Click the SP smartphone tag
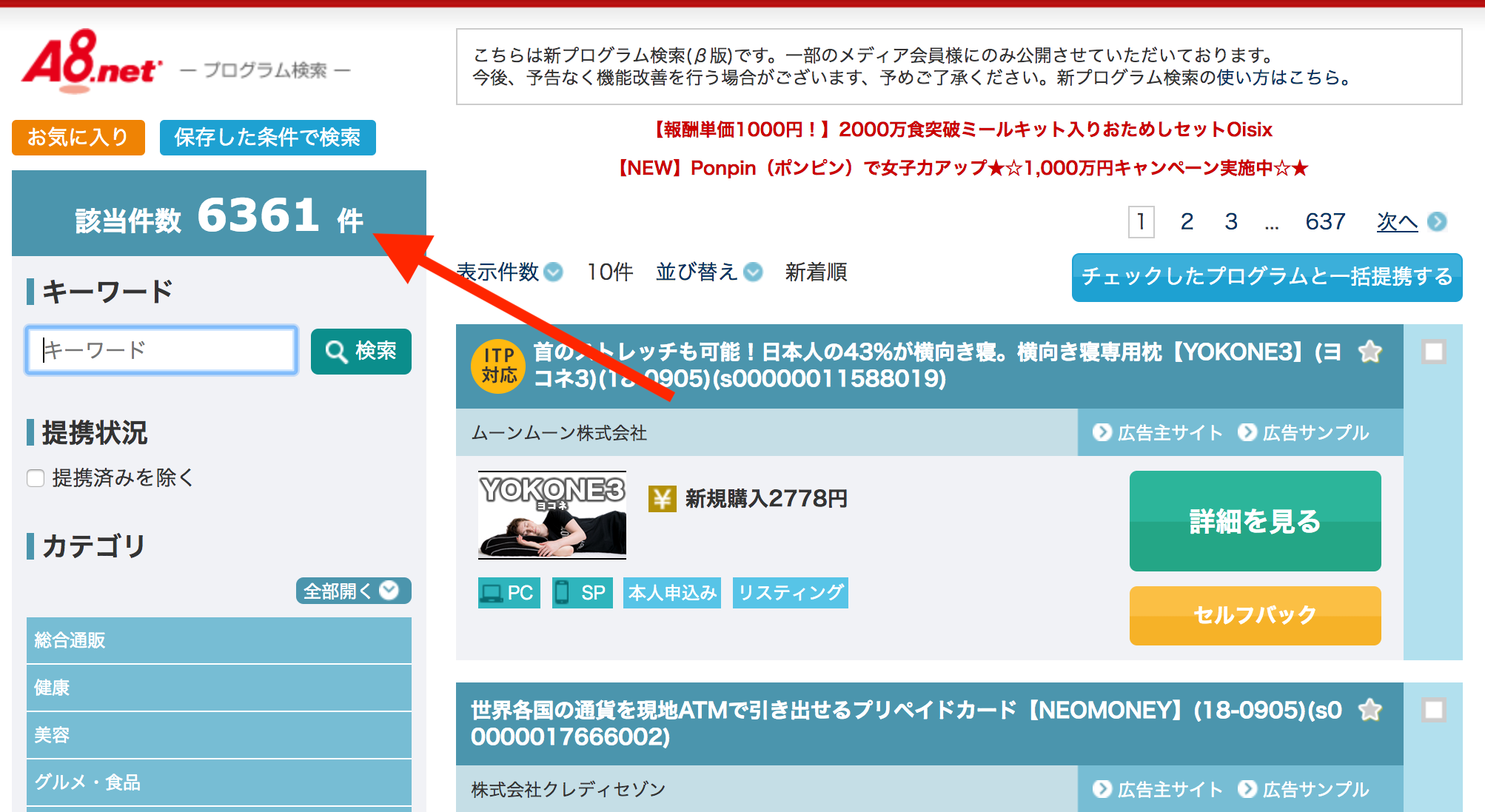The height and width of the screenshot is (812, 1485). [583, 593]
